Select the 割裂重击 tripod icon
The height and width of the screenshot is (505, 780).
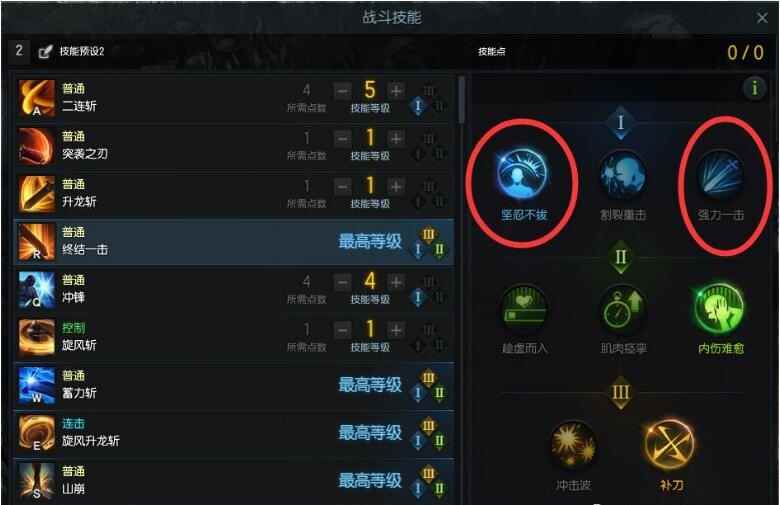pyautogui.click(x=622, y=175)
